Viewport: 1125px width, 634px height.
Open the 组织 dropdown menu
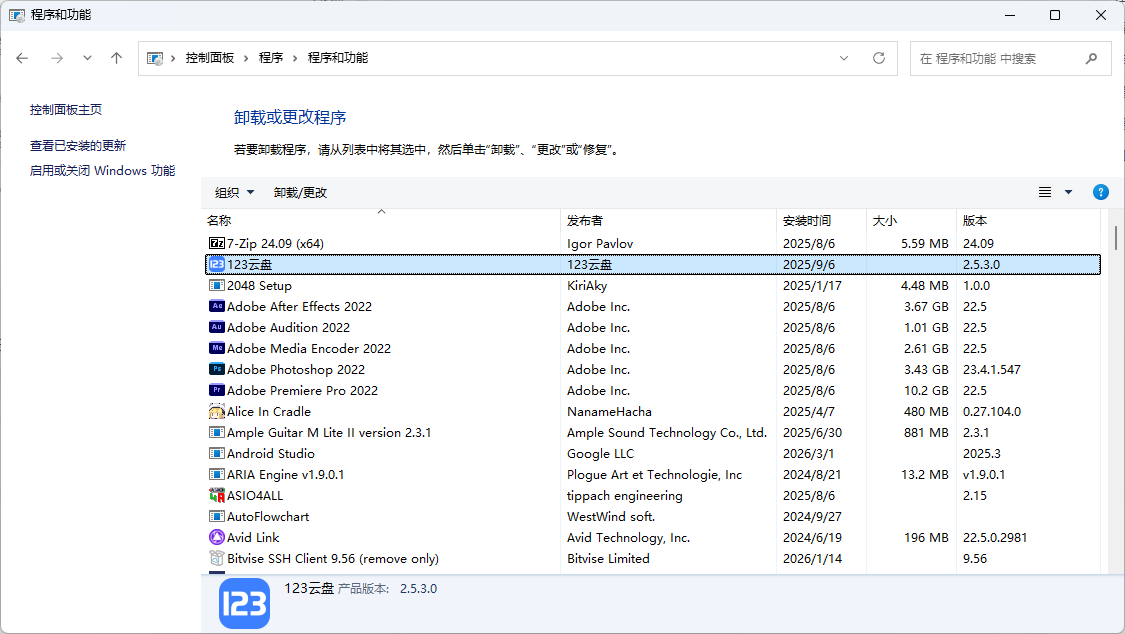235,193
